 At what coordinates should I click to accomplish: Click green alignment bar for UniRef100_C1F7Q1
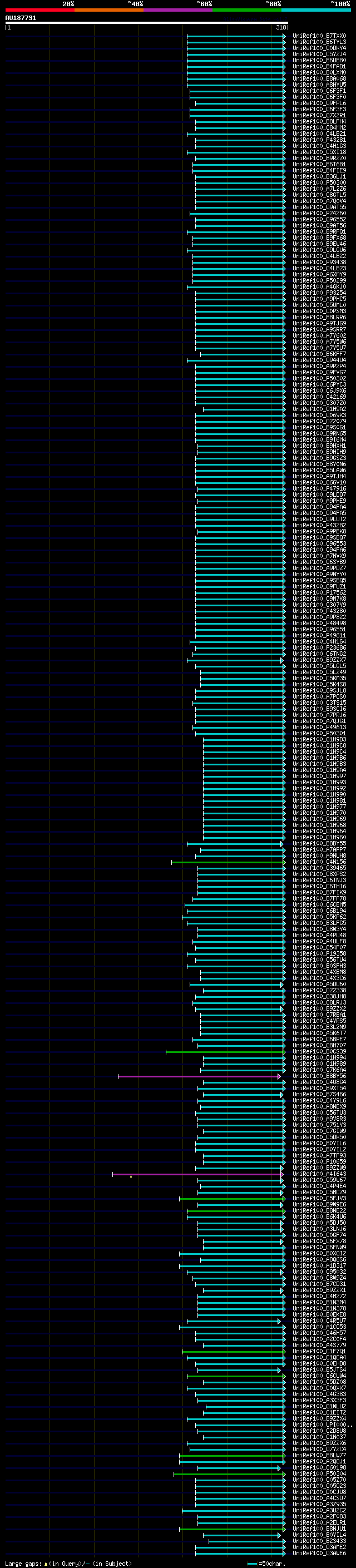coord(234,1351)
